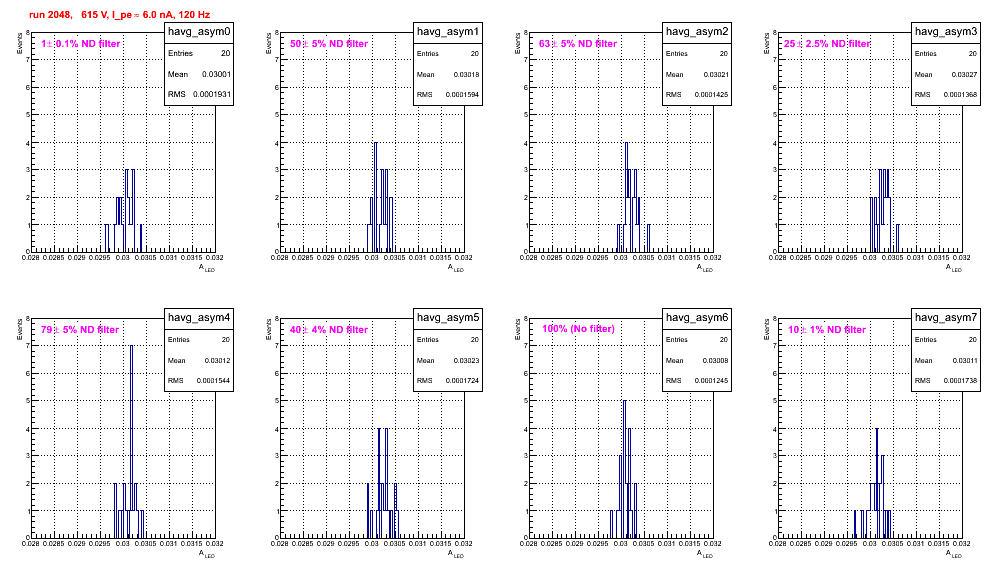Click Mean value 0.03011 in havg_asym7
This screenshot has width=996, height=572.
point(964,360)
